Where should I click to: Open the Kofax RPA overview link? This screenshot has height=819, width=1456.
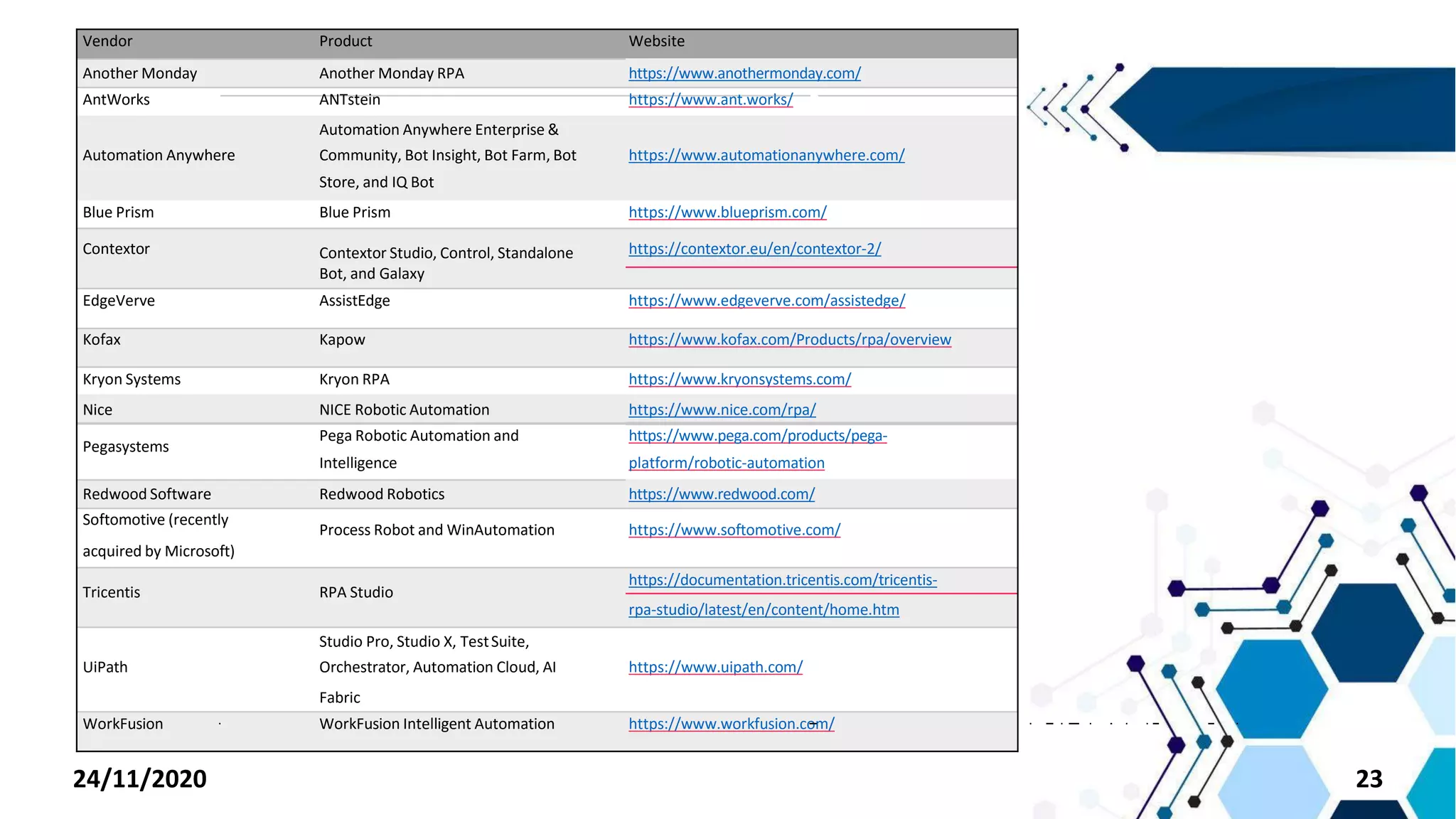click(789, 340)
